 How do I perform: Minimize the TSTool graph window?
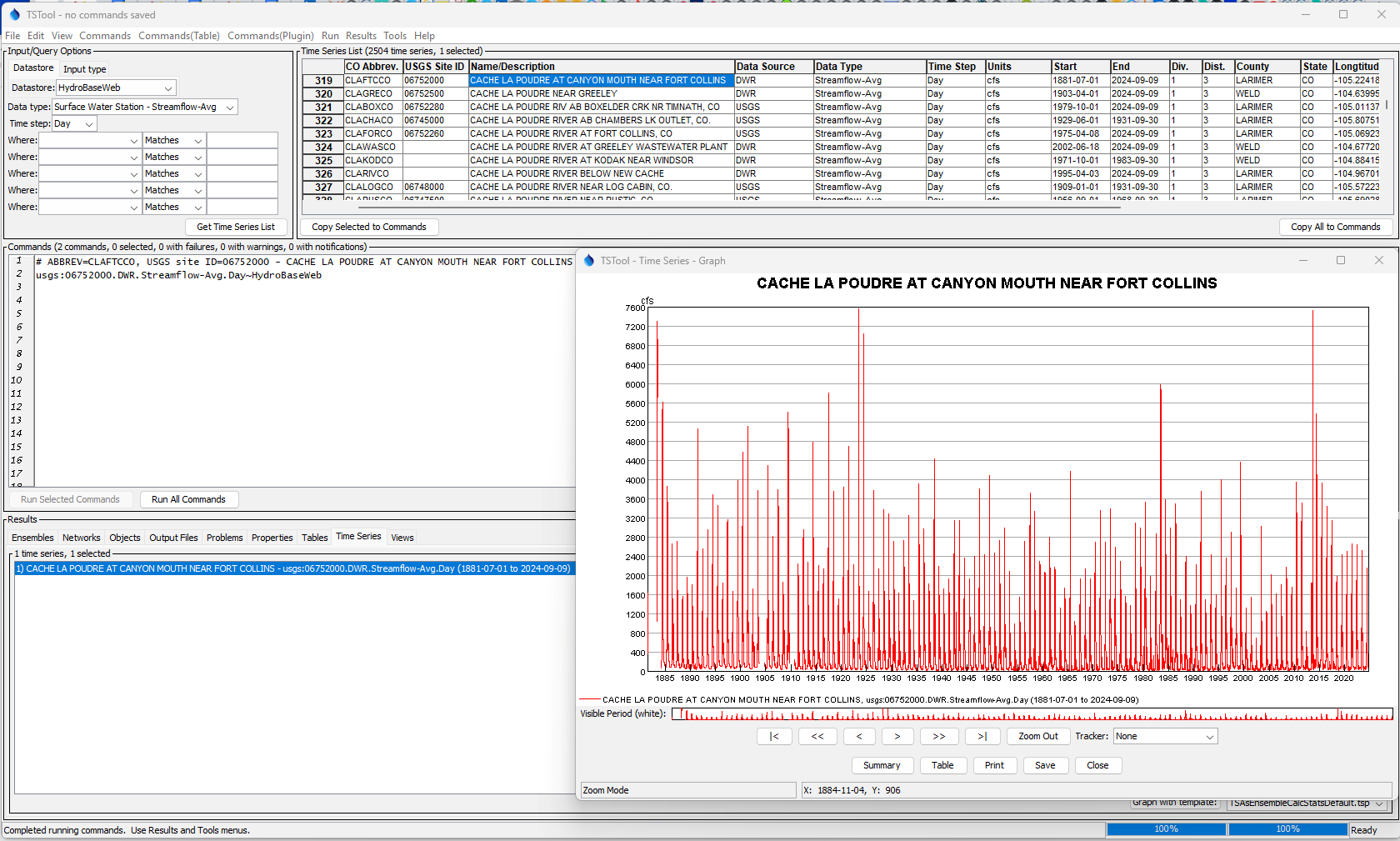pyautogui.click(x=1302, y=260)
